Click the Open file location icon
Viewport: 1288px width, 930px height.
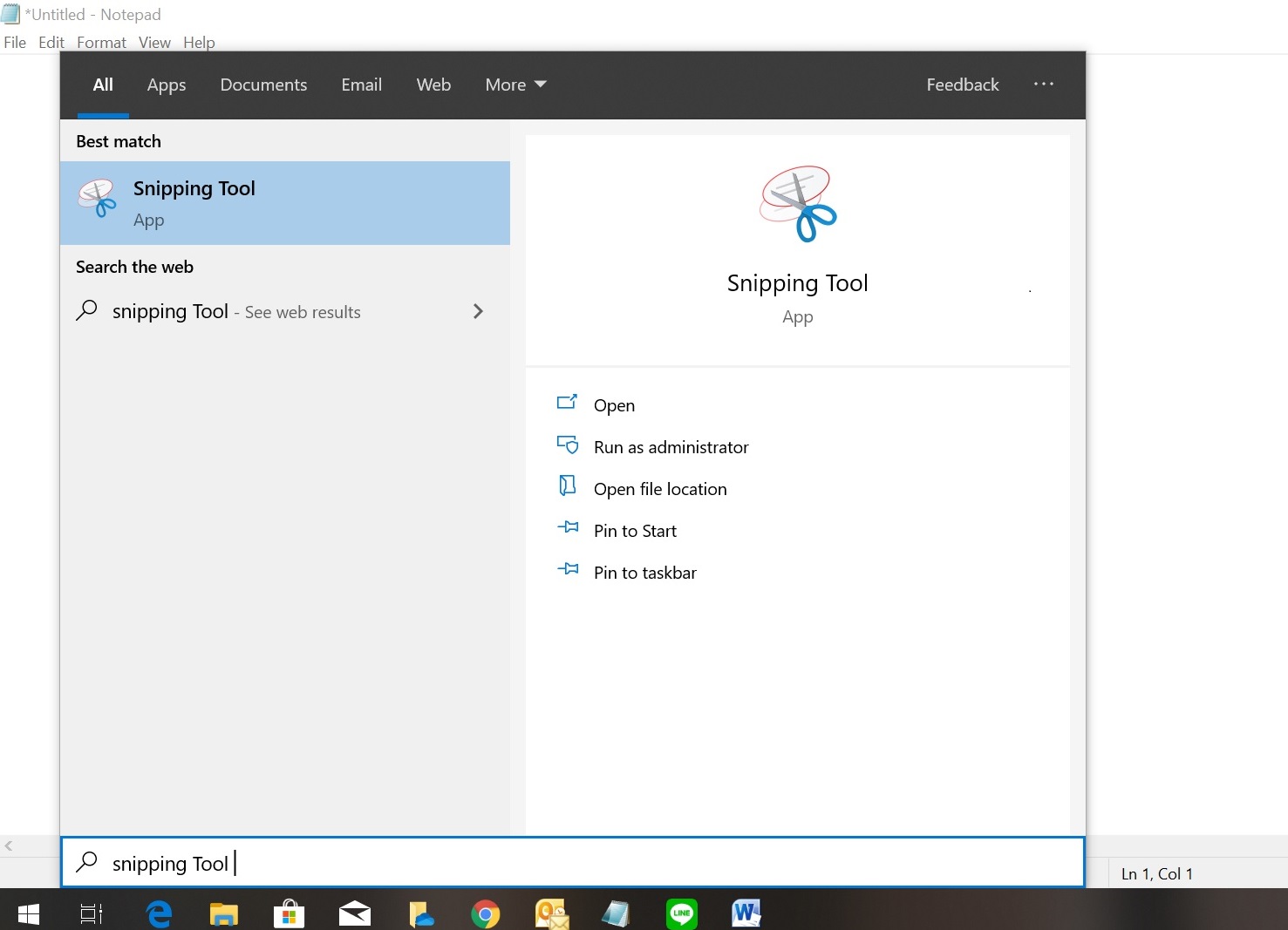tap(567, 485)
